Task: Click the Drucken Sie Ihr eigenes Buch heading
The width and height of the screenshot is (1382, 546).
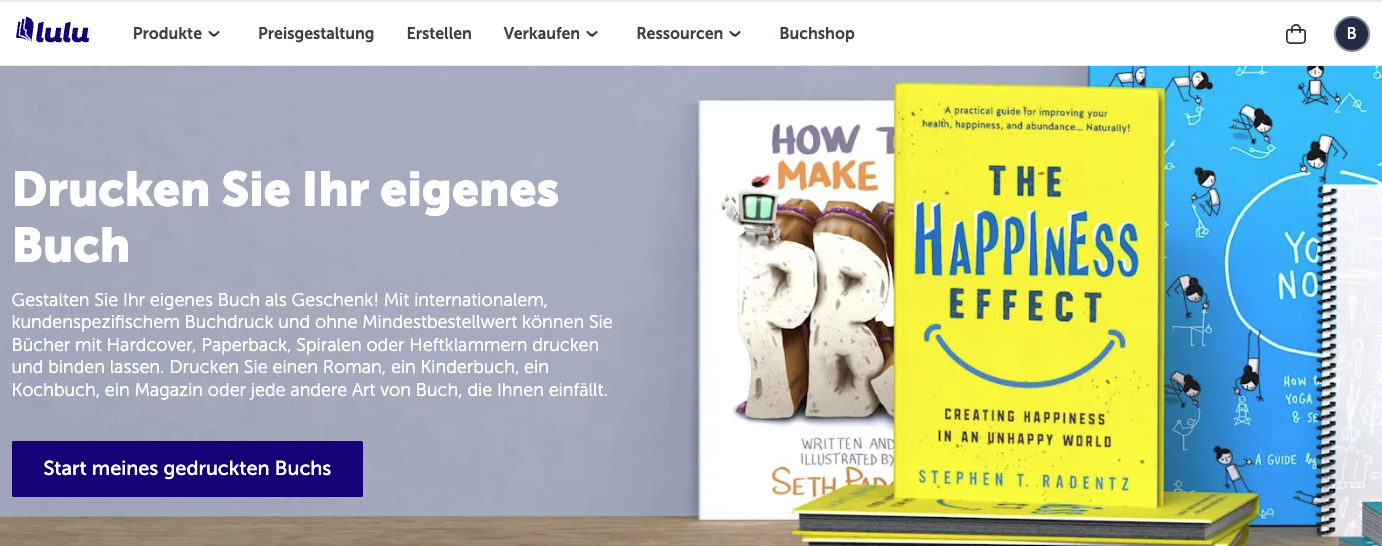Action: pos(285,217)
